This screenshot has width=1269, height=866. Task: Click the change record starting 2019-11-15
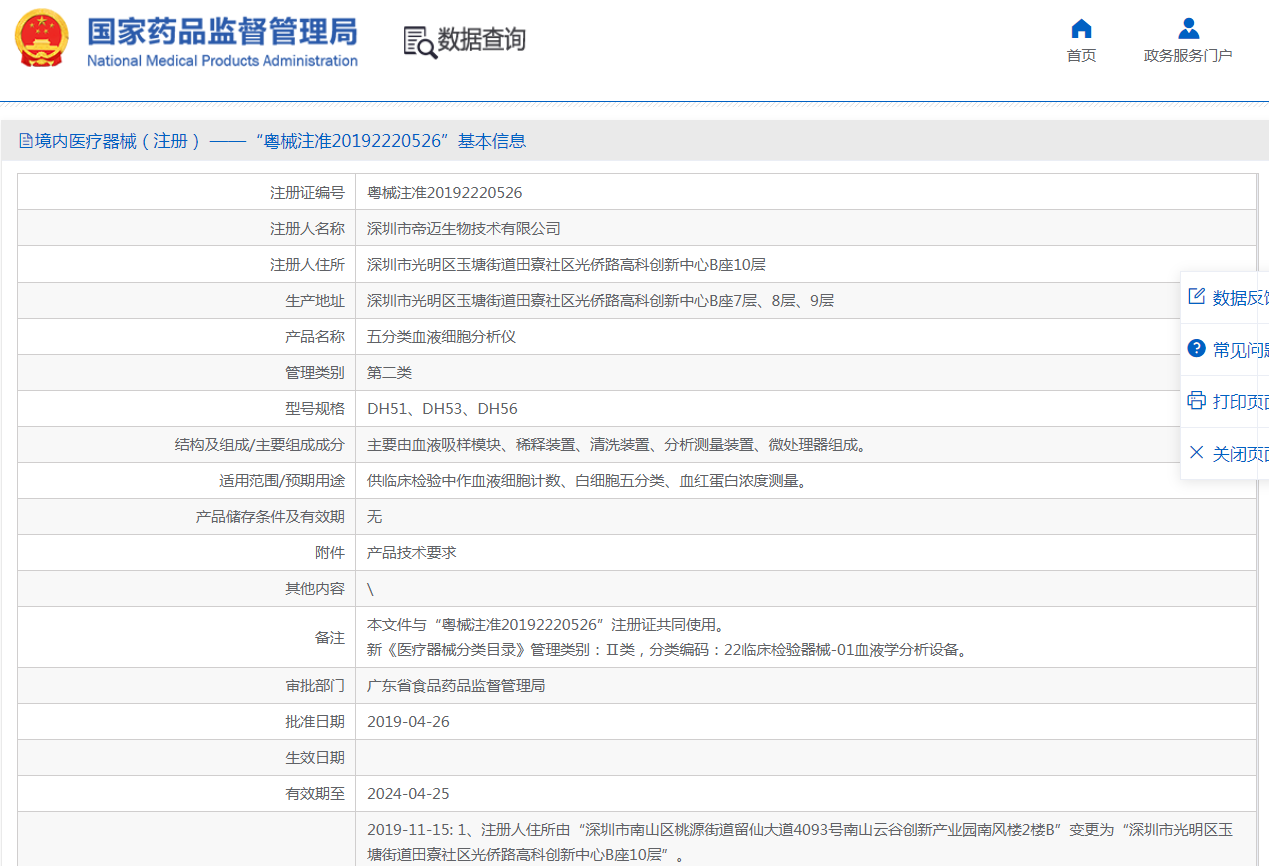800,842
